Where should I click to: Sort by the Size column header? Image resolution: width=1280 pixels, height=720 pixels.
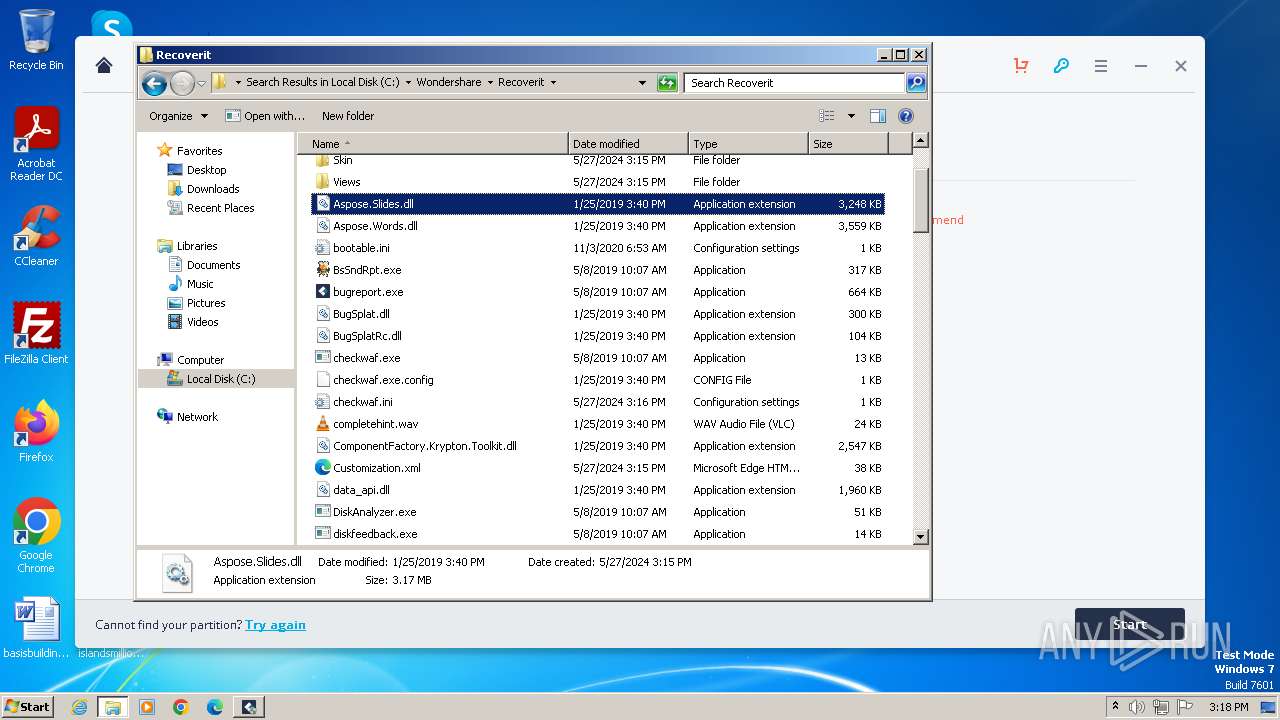coord(848,144)
